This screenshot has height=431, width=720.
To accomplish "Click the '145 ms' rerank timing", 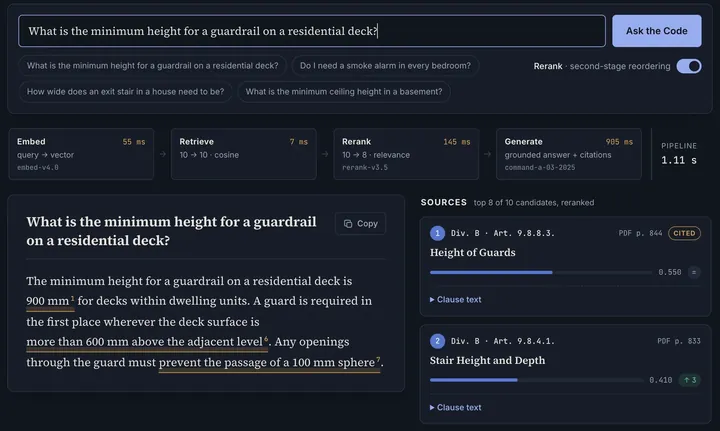I will (456, 142).
